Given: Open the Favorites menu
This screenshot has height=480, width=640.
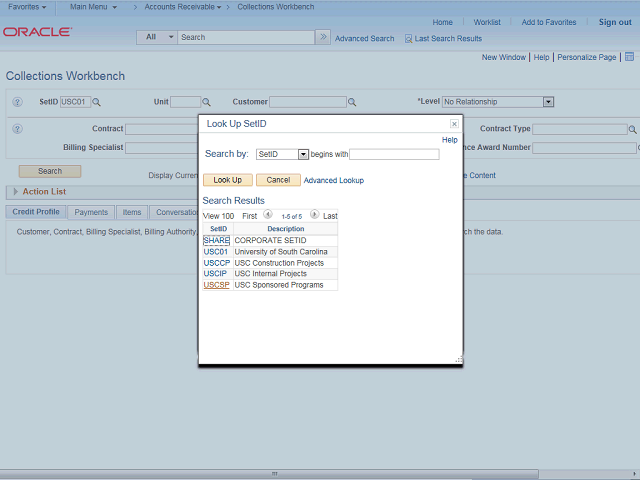Looking at the screenshot, I should coord(27,7).
